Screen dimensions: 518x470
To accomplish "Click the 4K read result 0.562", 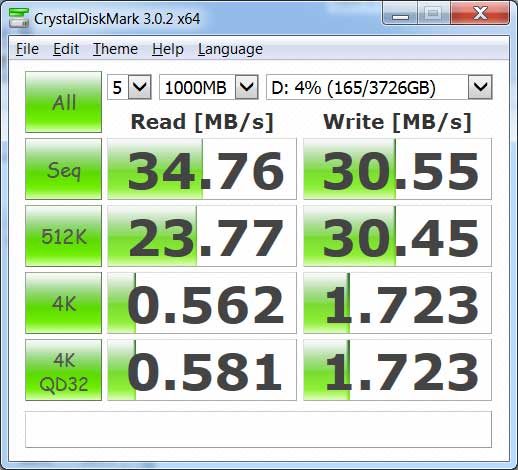I will point(202,303).
